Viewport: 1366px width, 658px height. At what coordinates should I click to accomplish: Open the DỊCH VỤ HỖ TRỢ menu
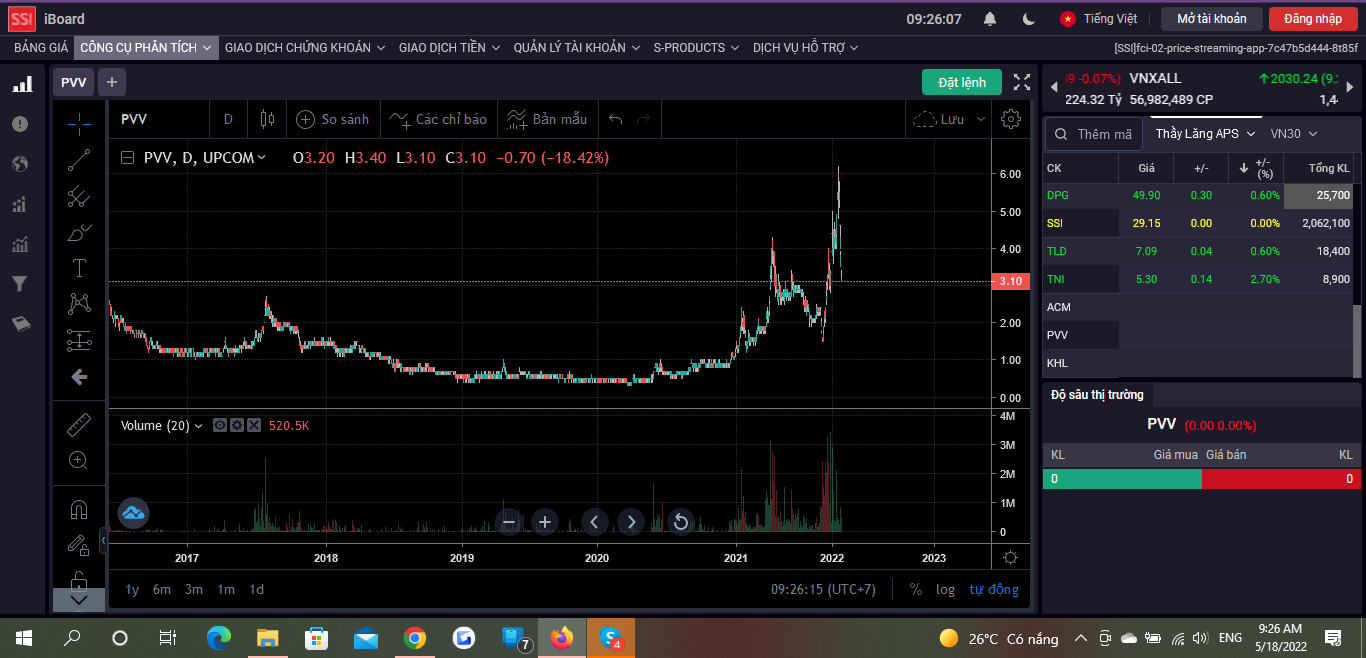pyautogui.click(x=806, y=47)
